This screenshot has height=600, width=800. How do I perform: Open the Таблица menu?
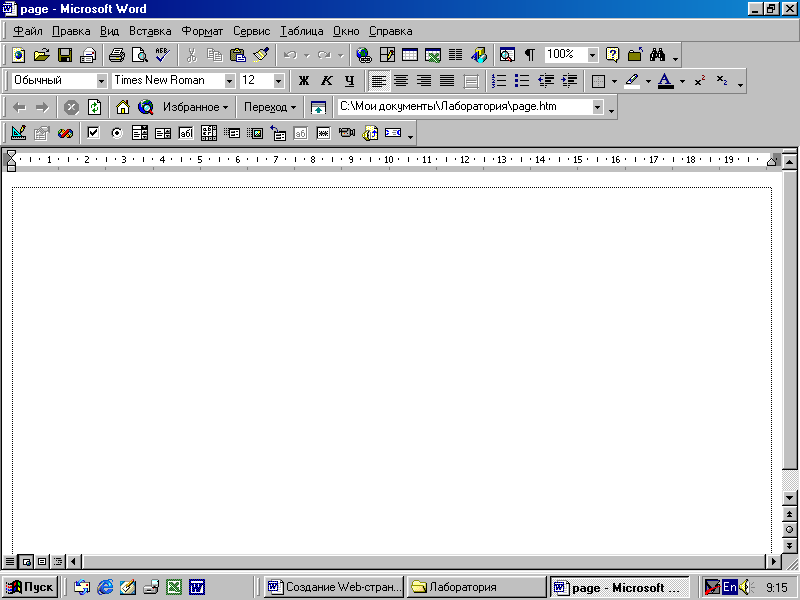pyautogui.click(x=302, y=31)
